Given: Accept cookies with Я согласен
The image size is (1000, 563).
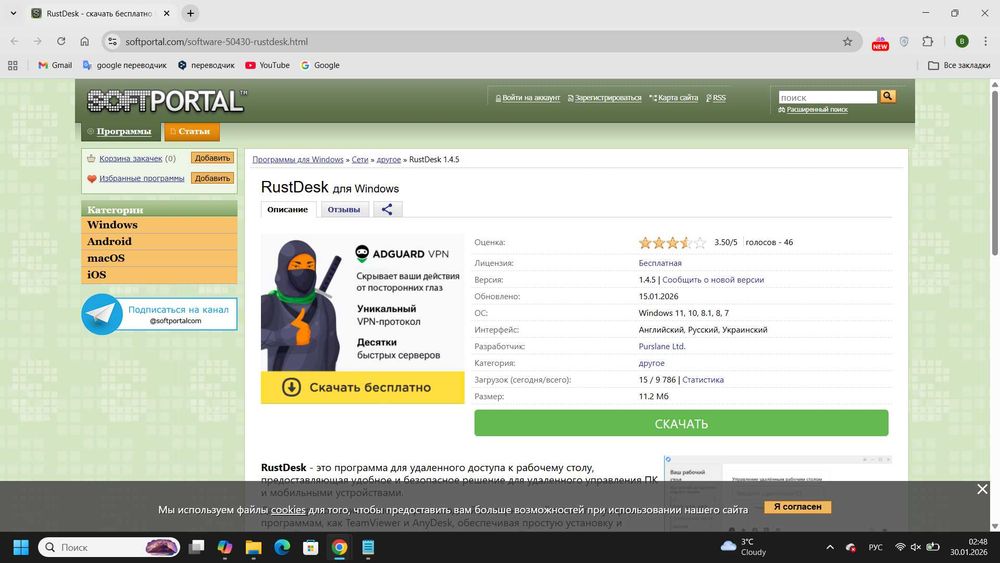Looking at the screenshot, I should [797, 506].
